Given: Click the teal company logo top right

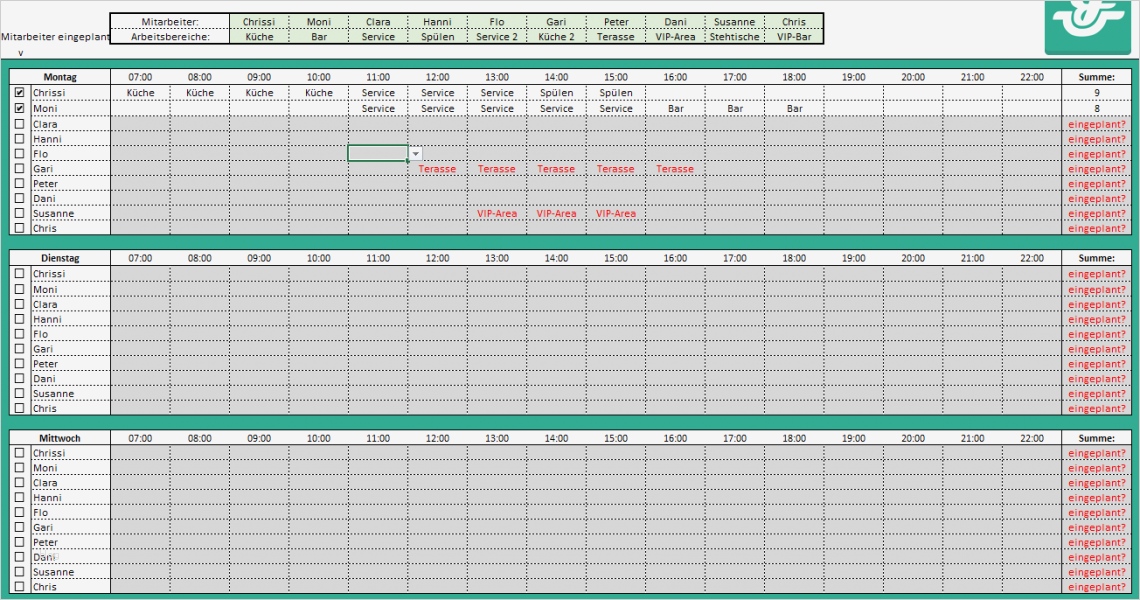Looking at the screenshot, I should 1087,26.
